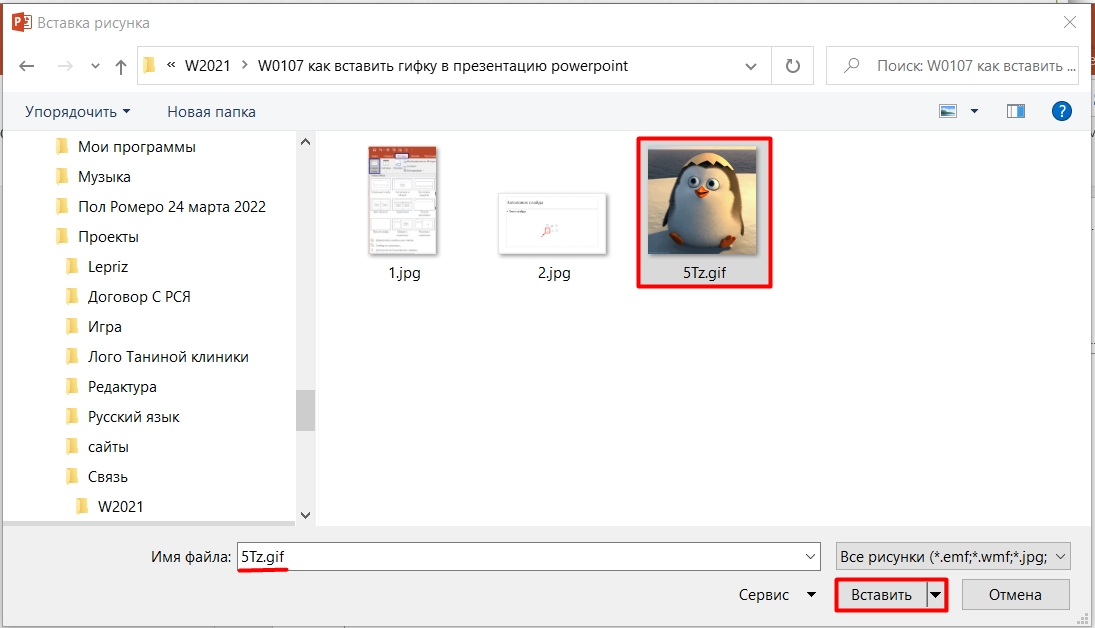This screenshot has width=1095, height=628.
Task: Select the Lepriz folder
Action: [108, 267]
